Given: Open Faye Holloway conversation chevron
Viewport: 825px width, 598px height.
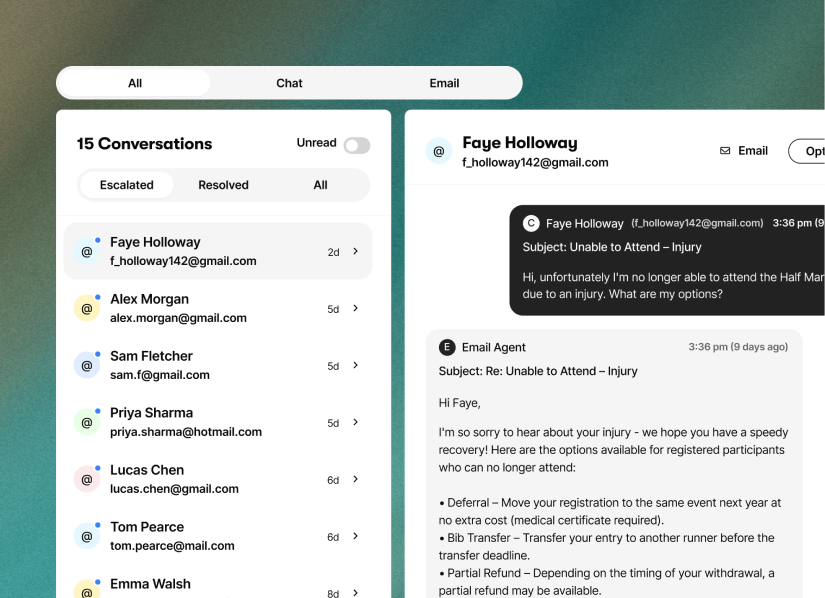Looking at the screenshot, I should pyautogui.click(x=356, y=251).
